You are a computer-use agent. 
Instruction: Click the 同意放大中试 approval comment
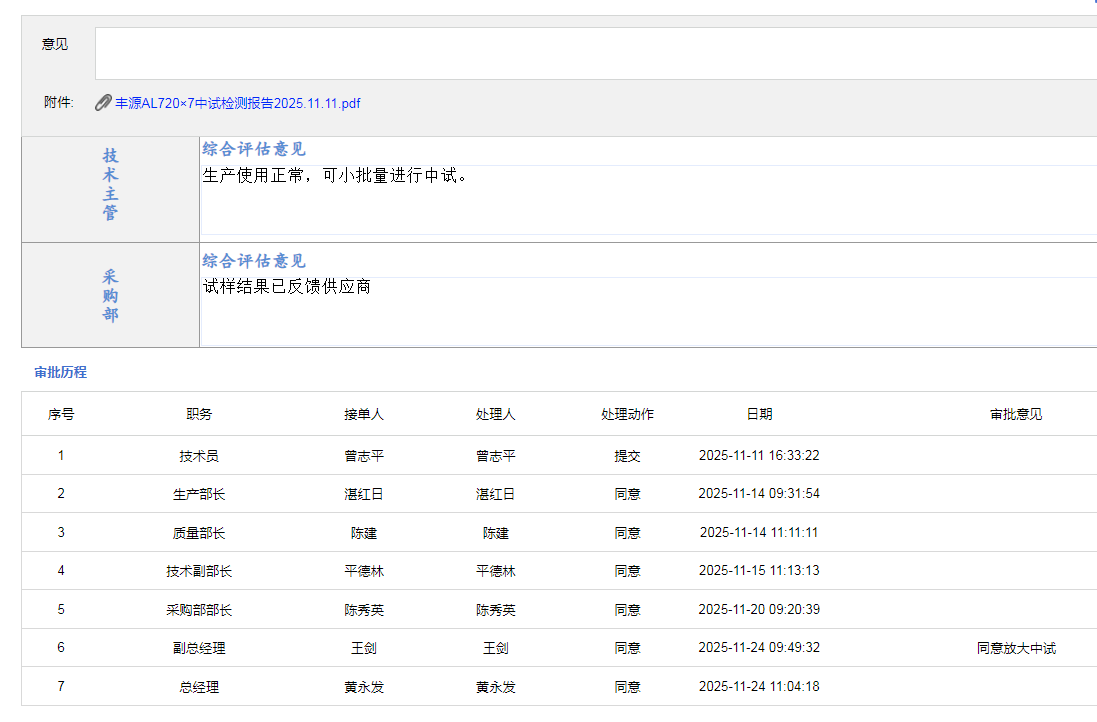(1016, 648)
